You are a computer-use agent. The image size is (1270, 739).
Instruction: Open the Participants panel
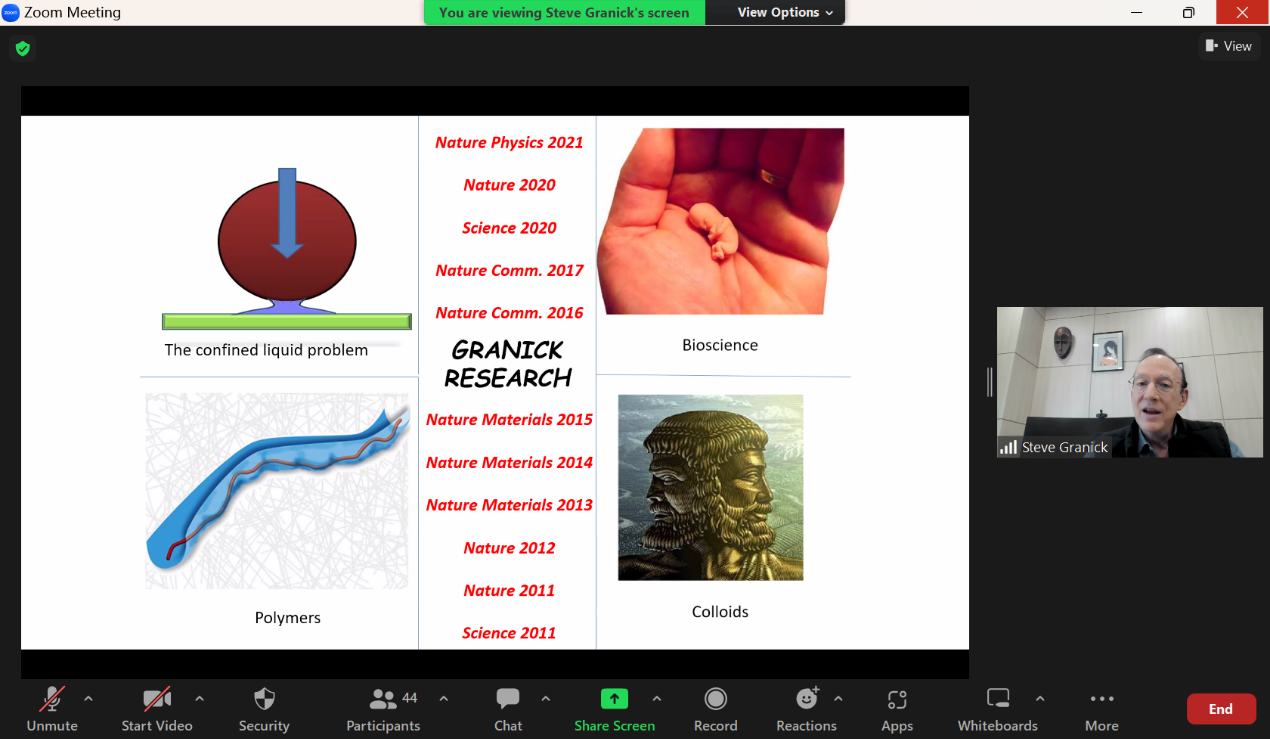click(x=383, y=708)
